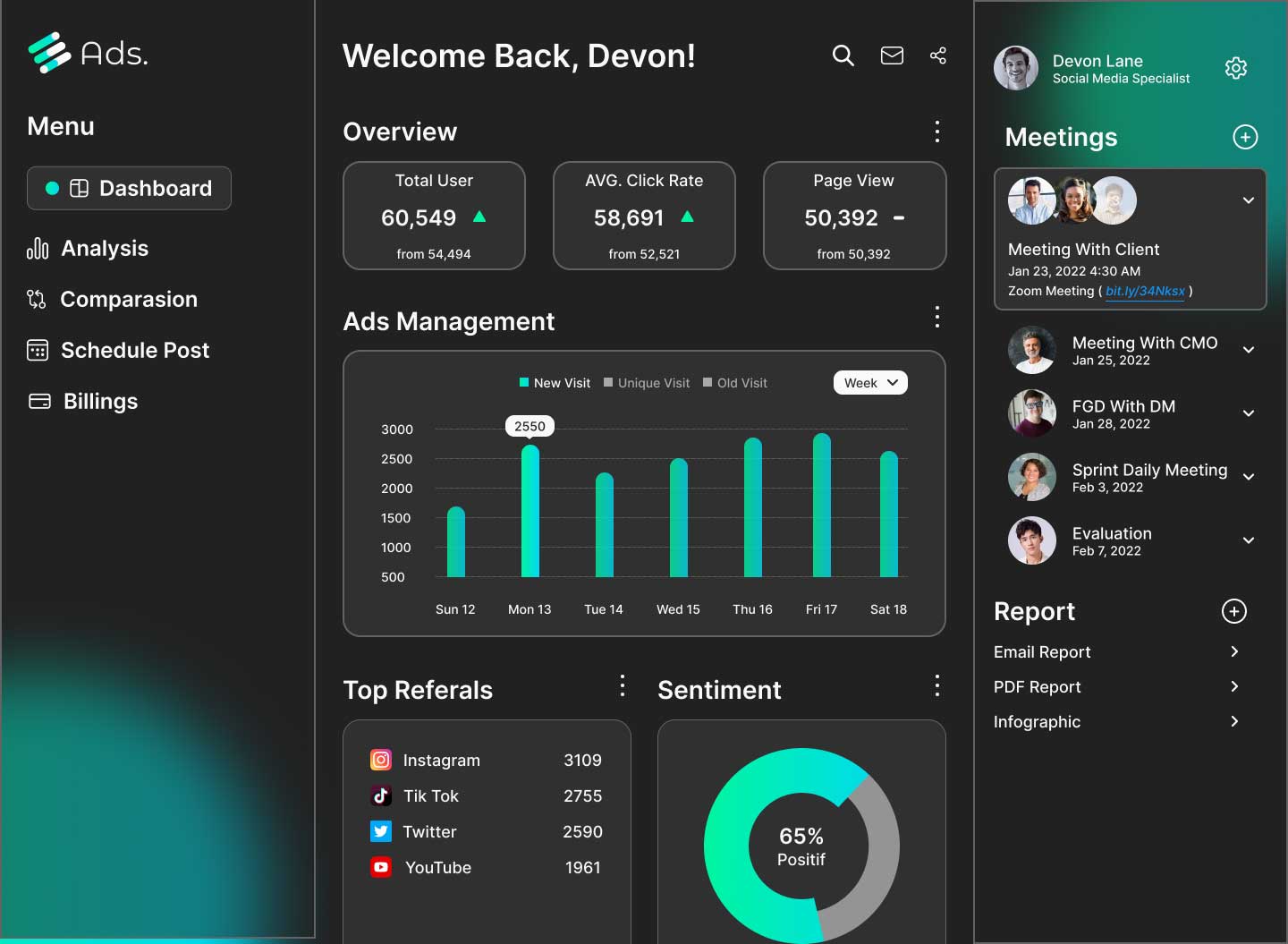This screenshot has width=1288, height=944.
Task: Expand Sprint Daily Meeting details
Action: [1249, 477]
